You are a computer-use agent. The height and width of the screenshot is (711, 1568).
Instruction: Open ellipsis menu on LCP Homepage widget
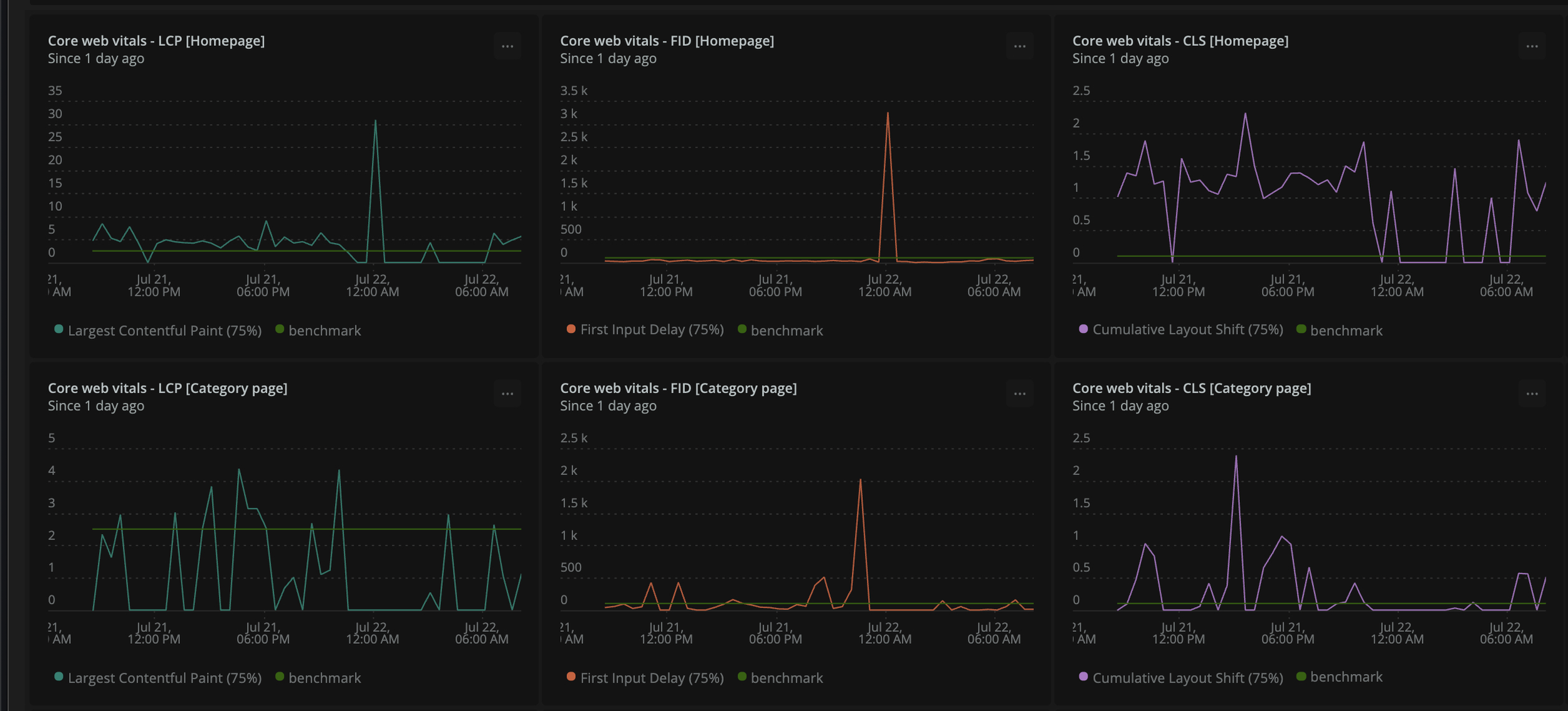pos(507,46)
